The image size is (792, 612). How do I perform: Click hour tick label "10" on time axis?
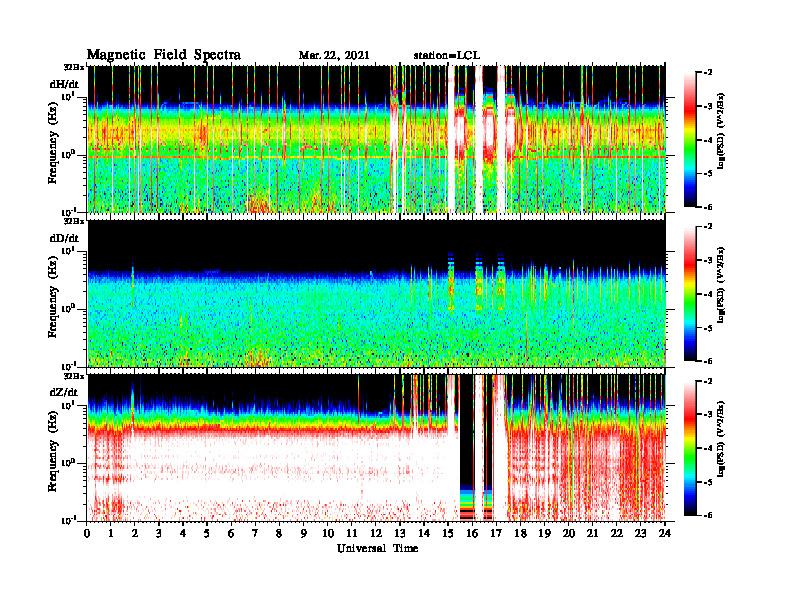328,533
